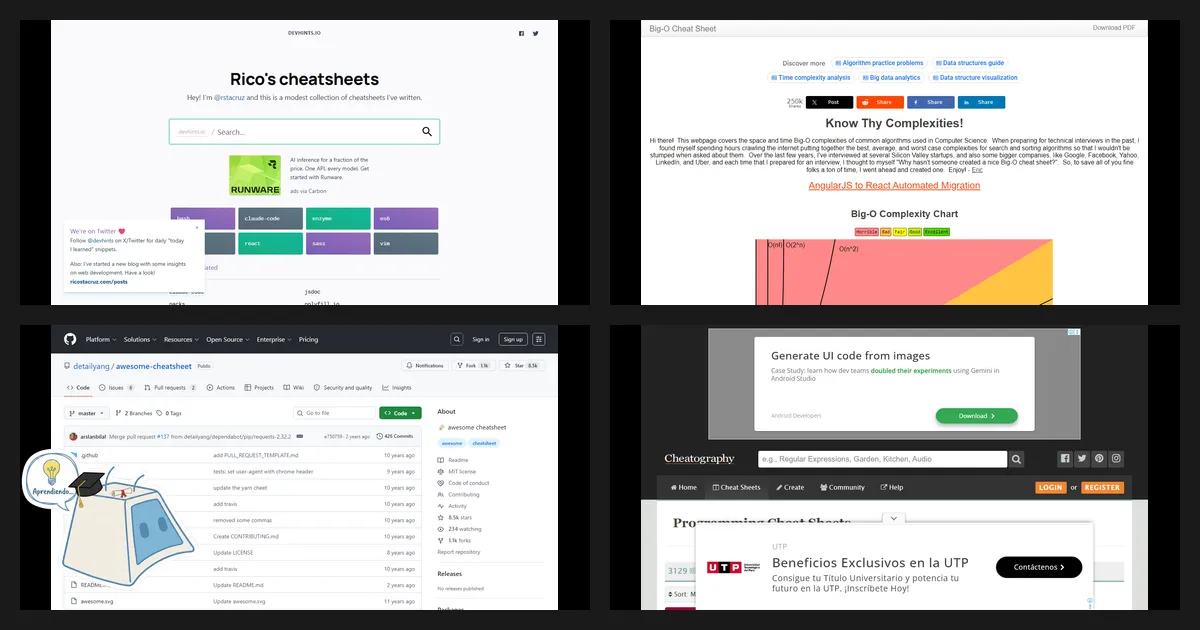The height and width of the screenshot is (630, 1200).
Task: Focus the Go to file input
Action: [x=334, y=413]
